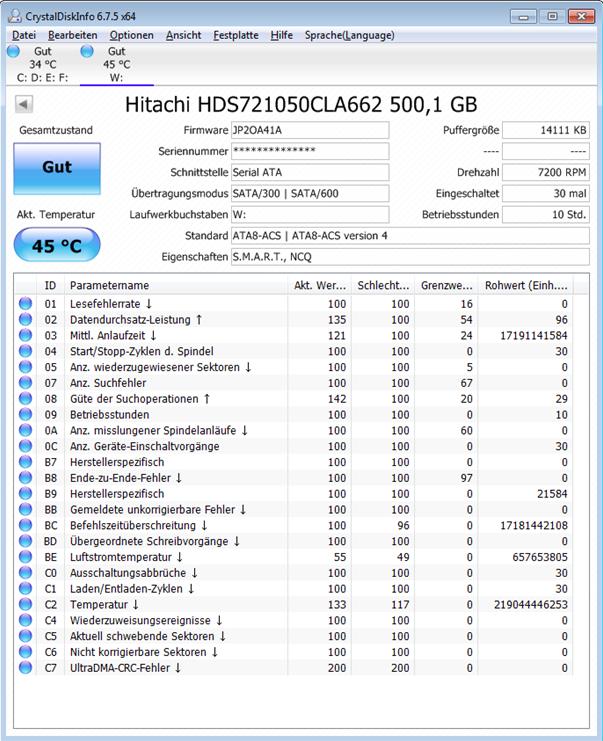Open the Optionen menu
Image resolution: width=603 pixels, height=741 pixels.
coord(131,35)
